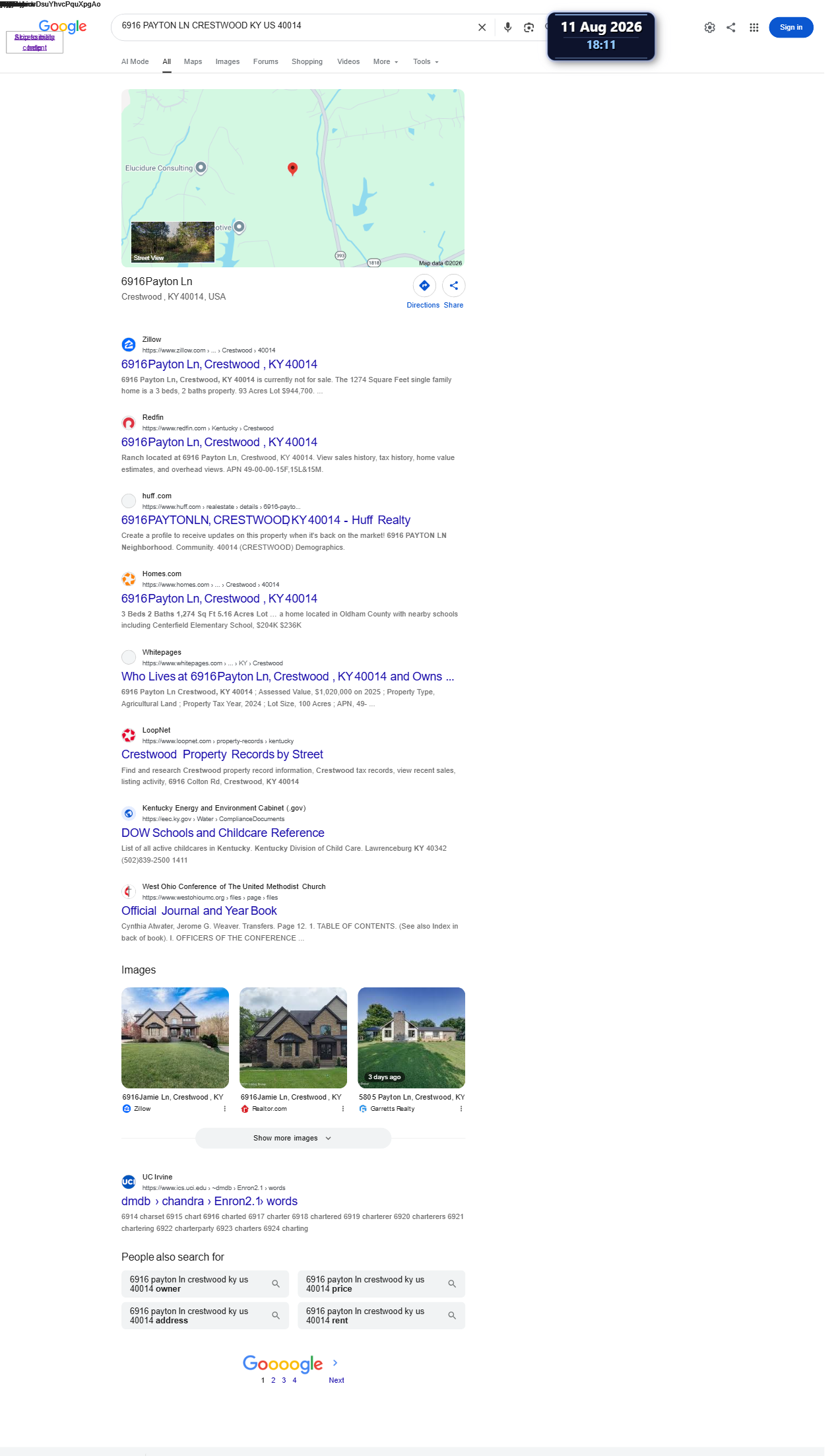Viewport: 834px width, 1456px height.
Task: Click search icon beside '40014 rent' suggestion
Action: [x=452, y=1315]
